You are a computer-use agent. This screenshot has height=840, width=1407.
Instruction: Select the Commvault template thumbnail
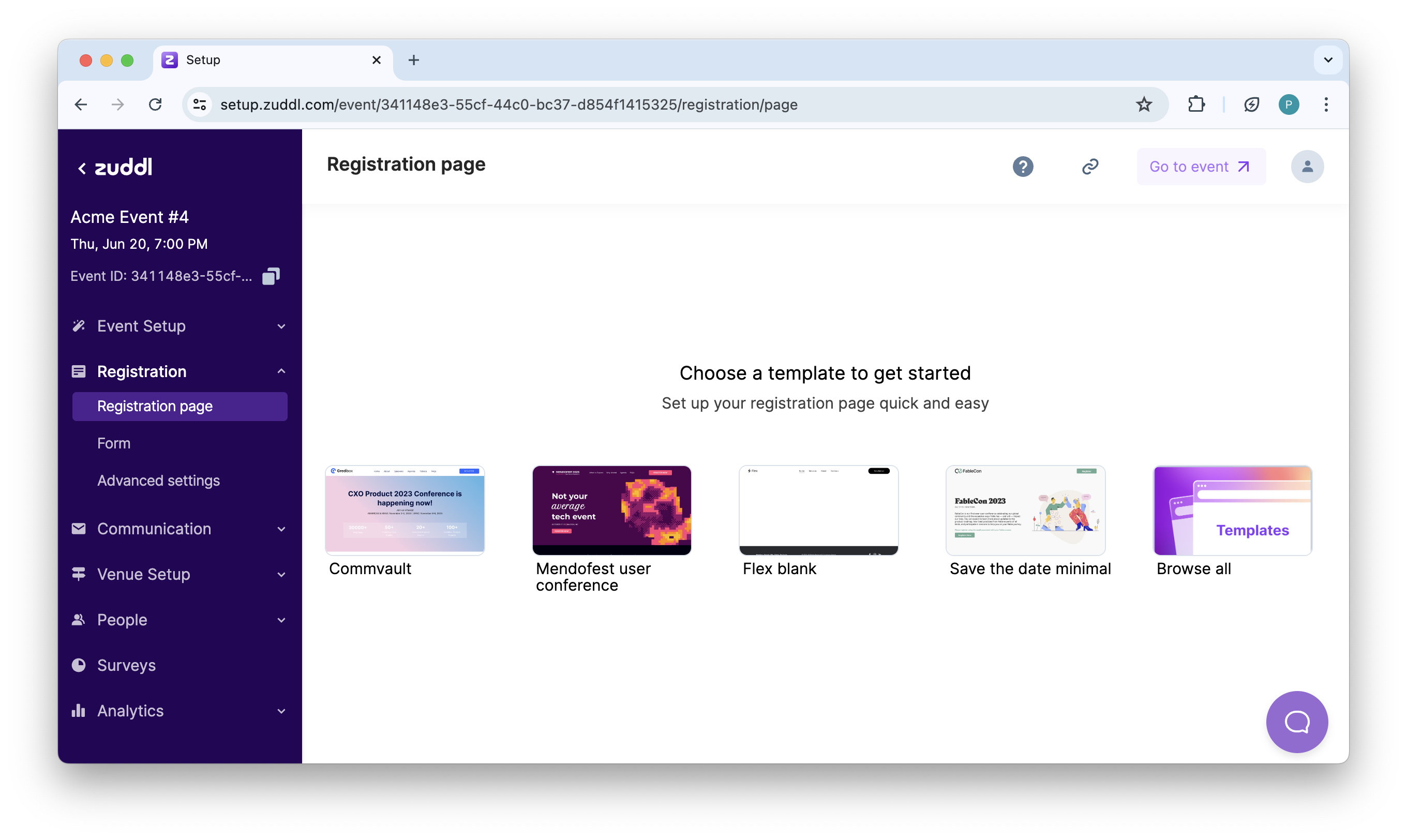tap(404, 510)
